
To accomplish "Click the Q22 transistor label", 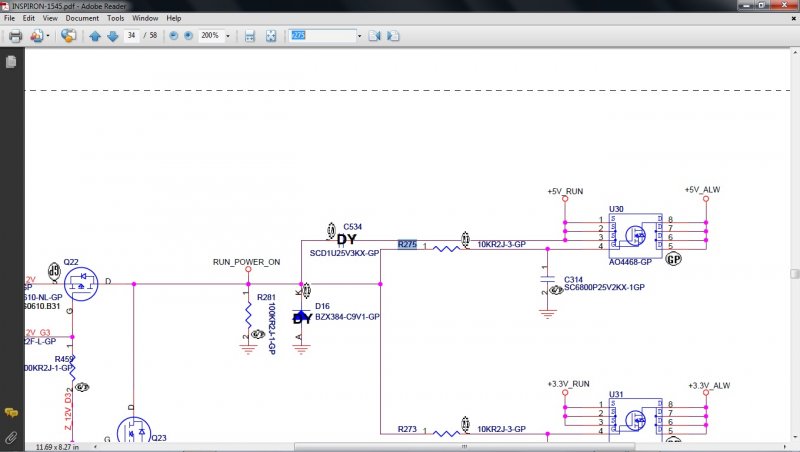I will tap(71, 262).
